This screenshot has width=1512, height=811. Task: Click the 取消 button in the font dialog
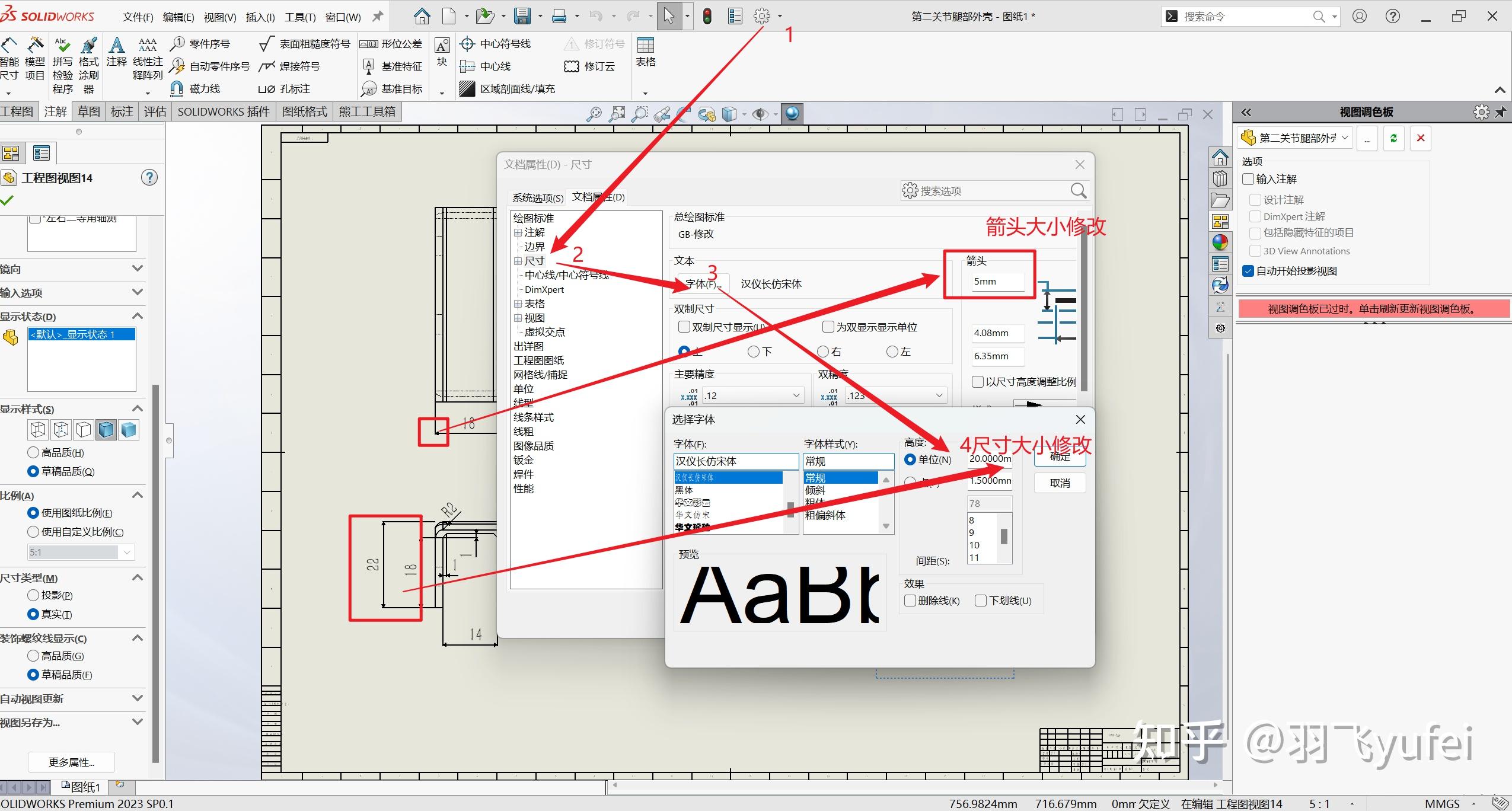[1059, 483]
